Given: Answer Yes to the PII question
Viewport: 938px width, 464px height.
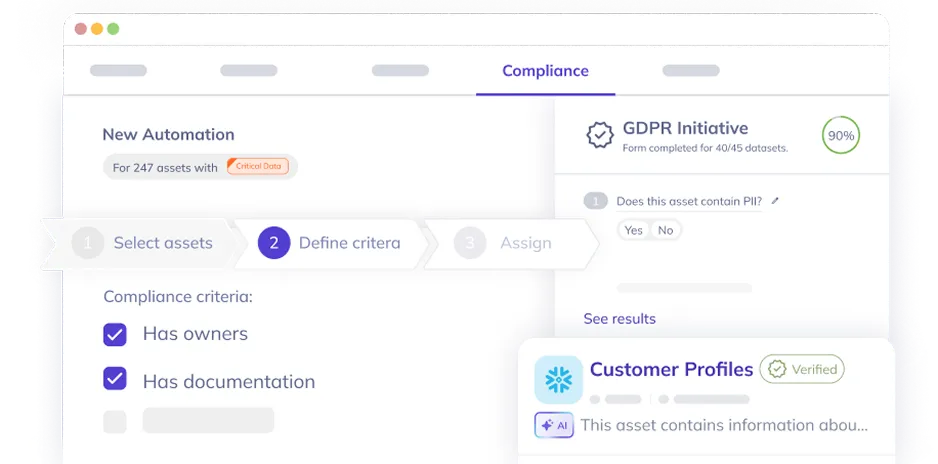Looking at the screenshot, I should coord(634,230).
